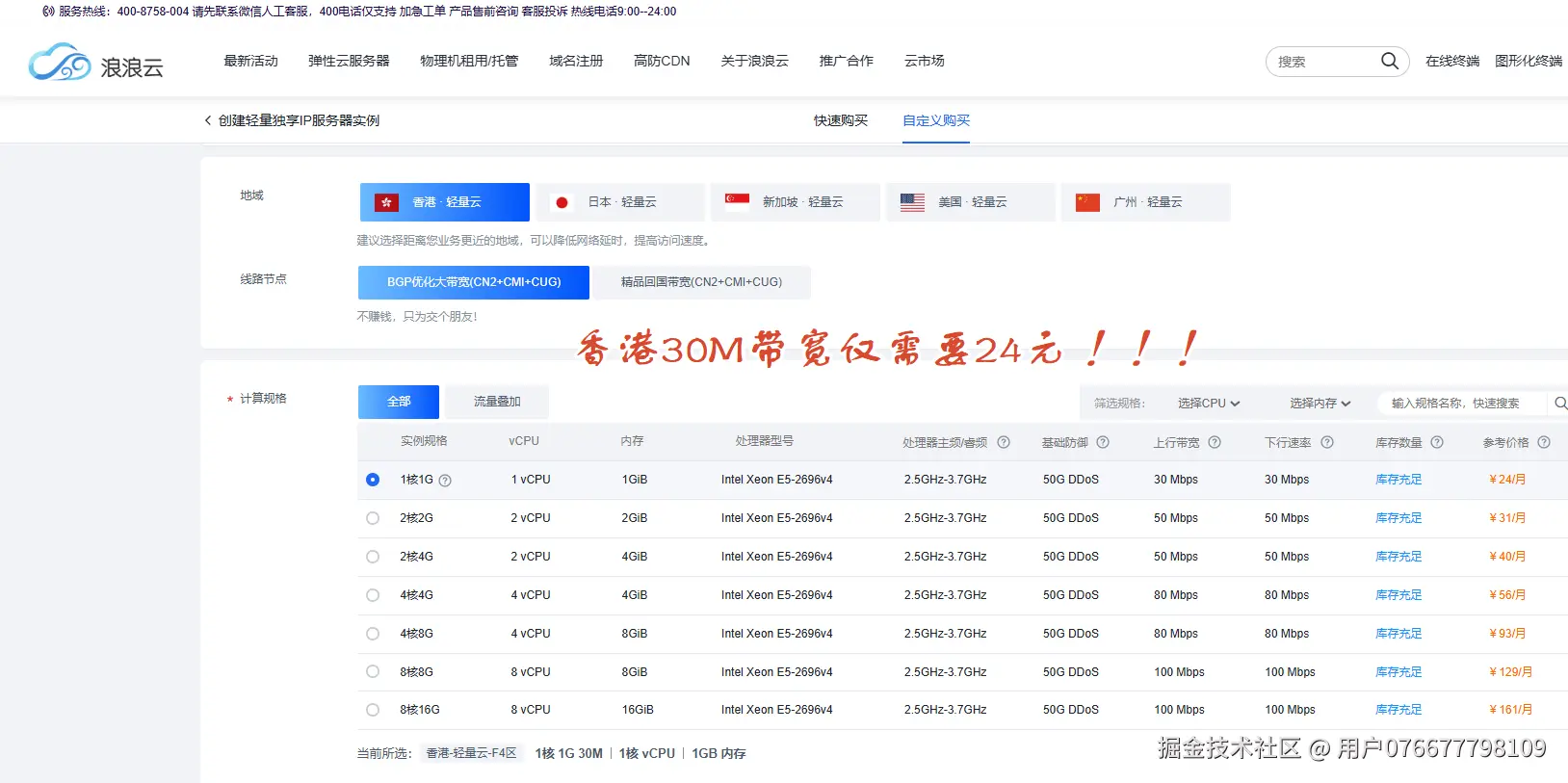Click help icon beside 下行速率 header

point(1327,442)
